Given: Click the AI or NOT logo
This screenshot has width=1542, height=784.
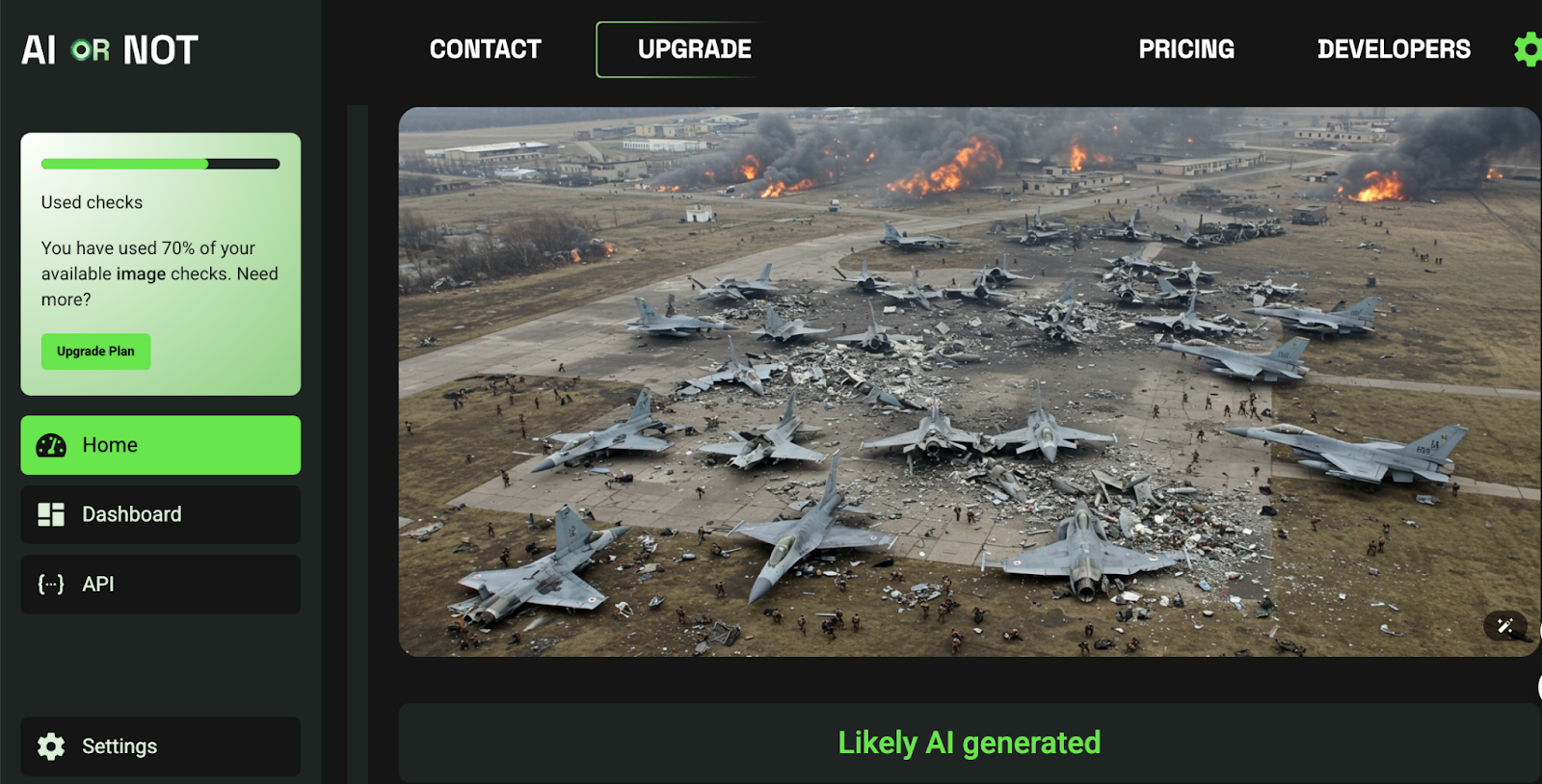Looking at the screenshot, I should 110,50.
